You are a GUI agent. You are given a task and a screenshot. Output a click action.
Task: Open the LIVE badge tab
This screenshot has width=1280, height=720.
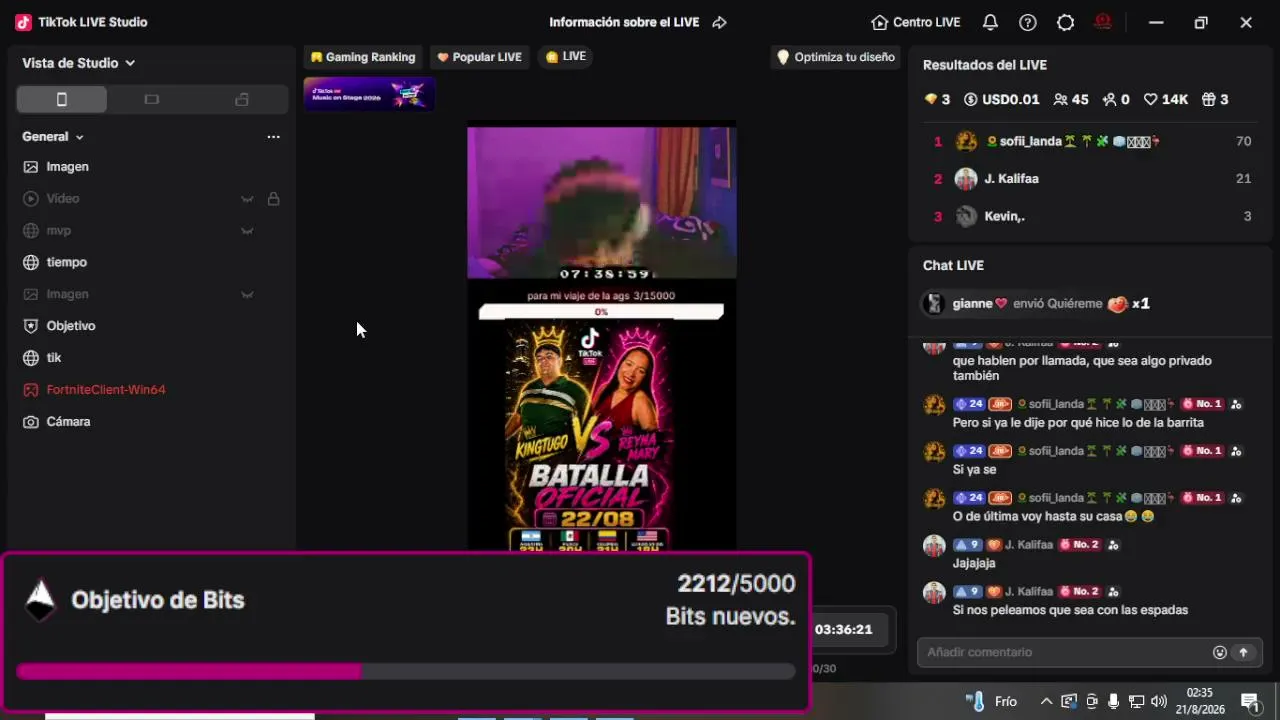566,57
